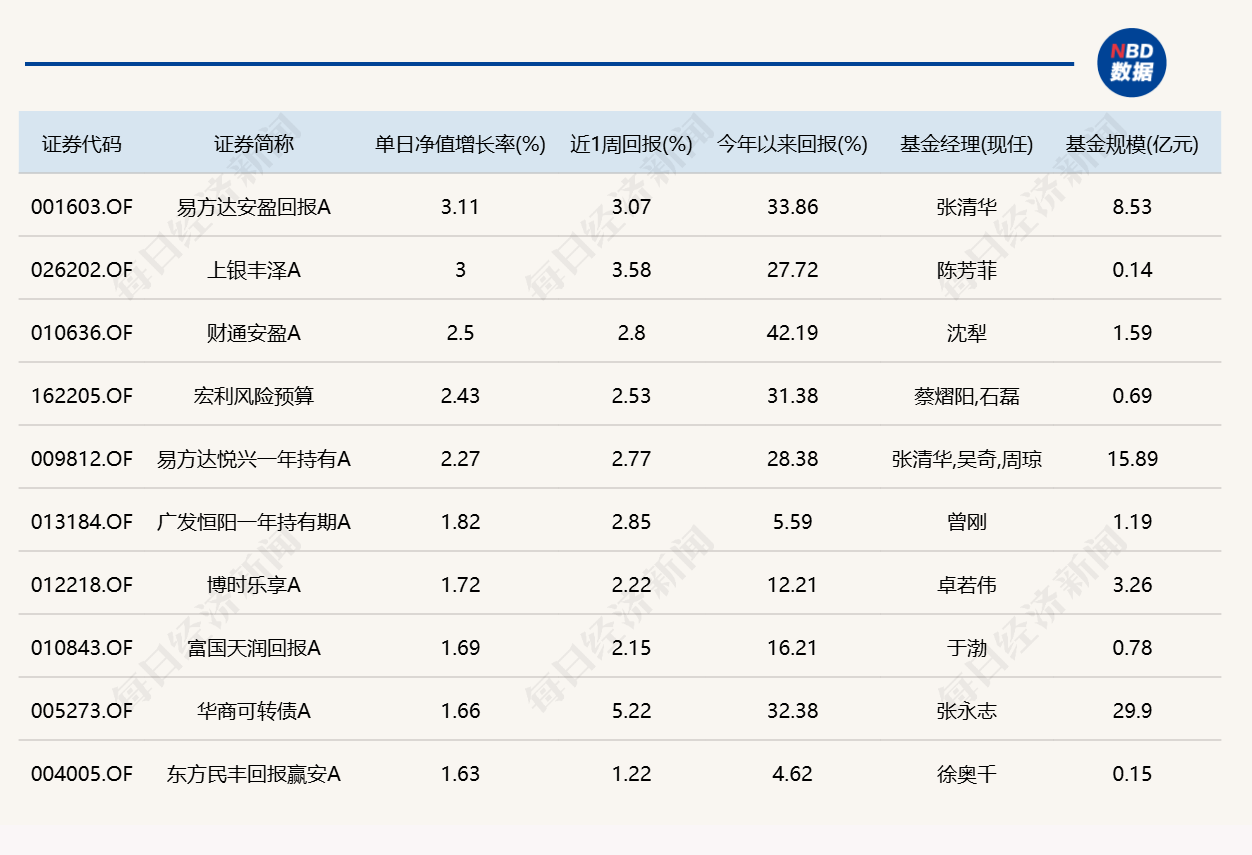Click fund name 宏利风险预算
Image resolution: width=1252 pixels, height=855 pixels.
254,396
